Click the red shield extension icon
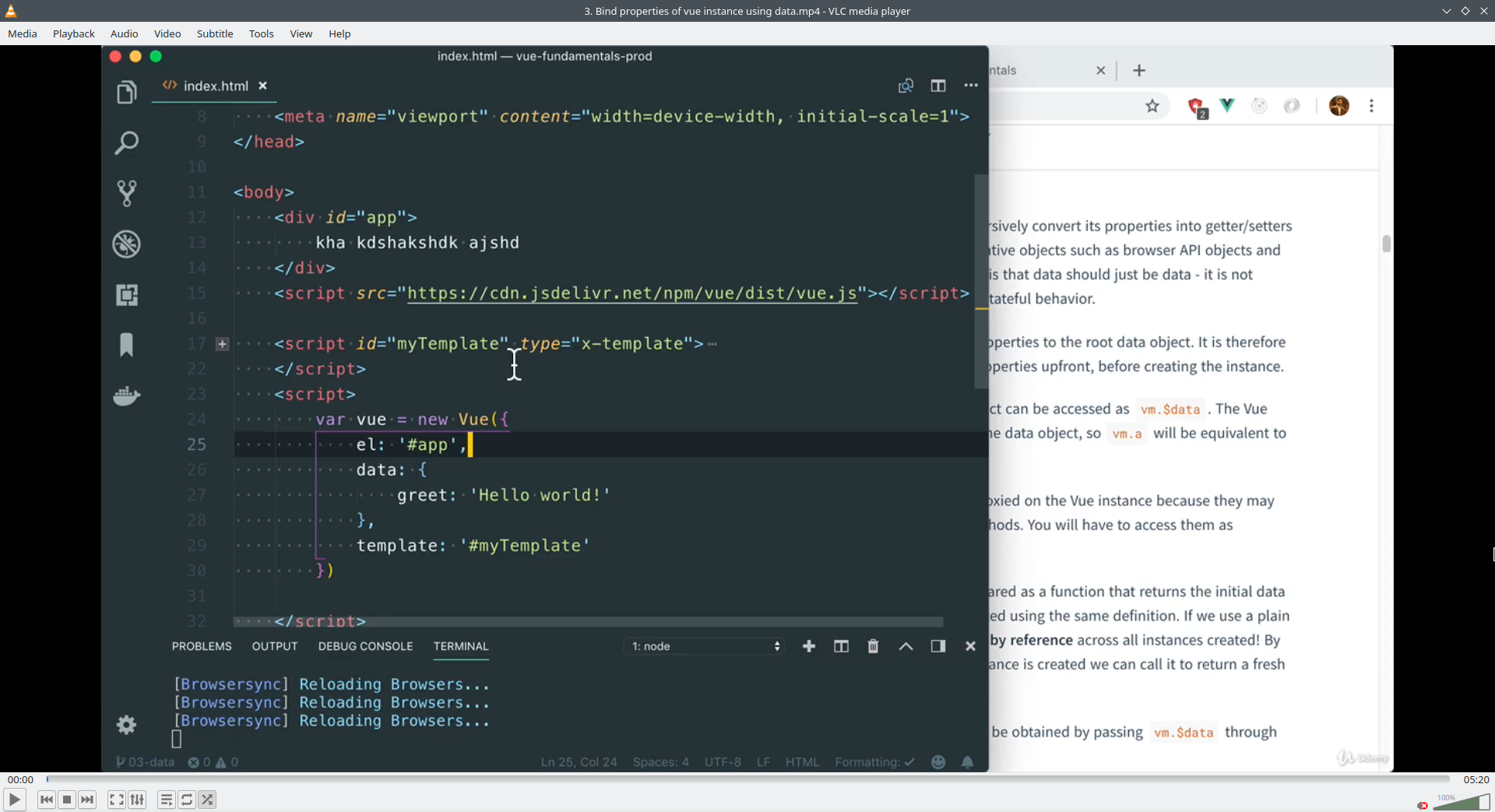The image size is (1495, 812). 1197,107
